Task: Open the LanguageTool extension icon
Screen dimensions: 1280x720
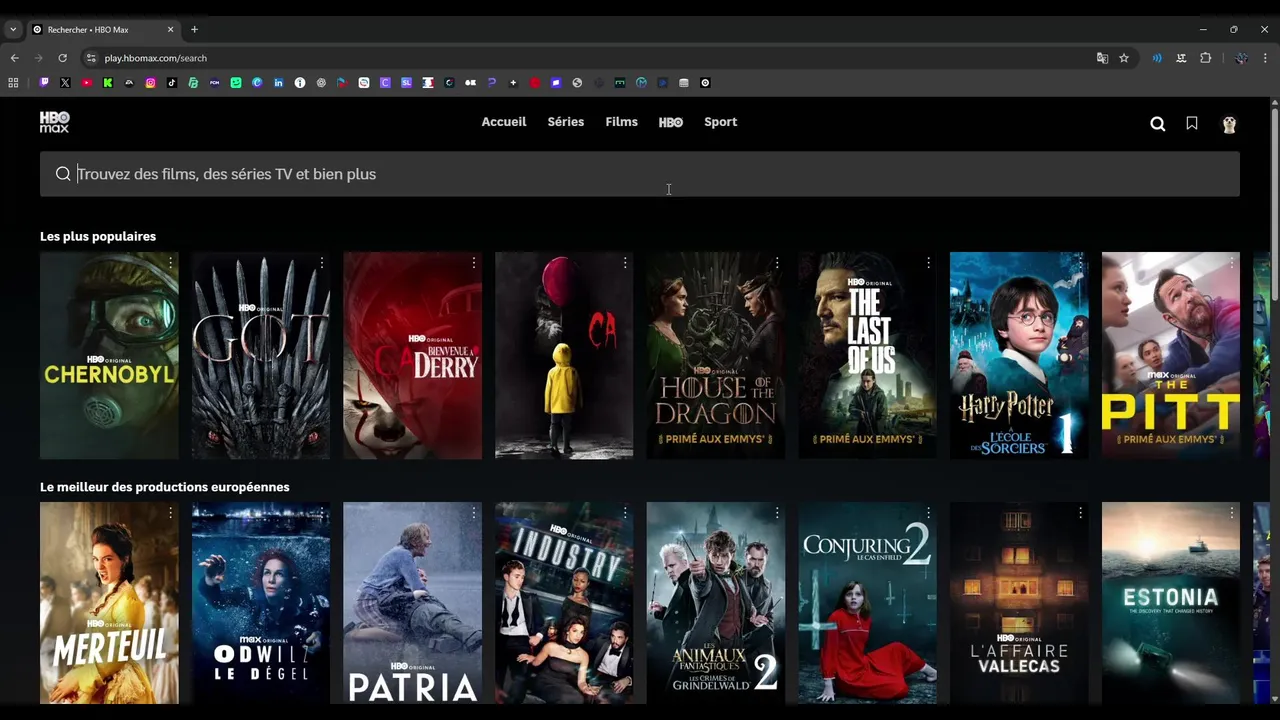Action: [1181, 58]
